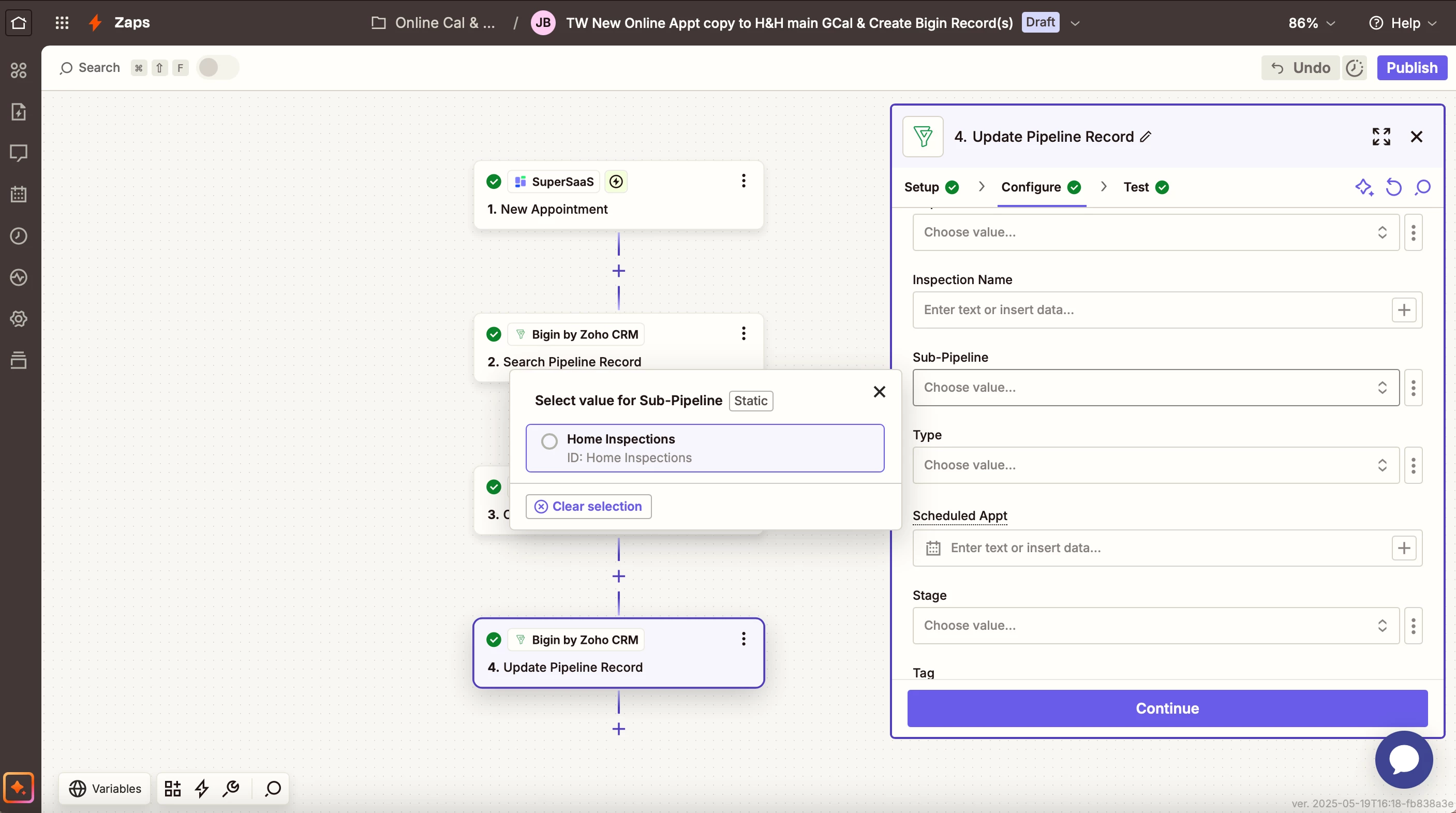Open the Type field three-dot options
This screenshot has height=813, width=1456.
pyautogui.click(x=1413, y=465)
